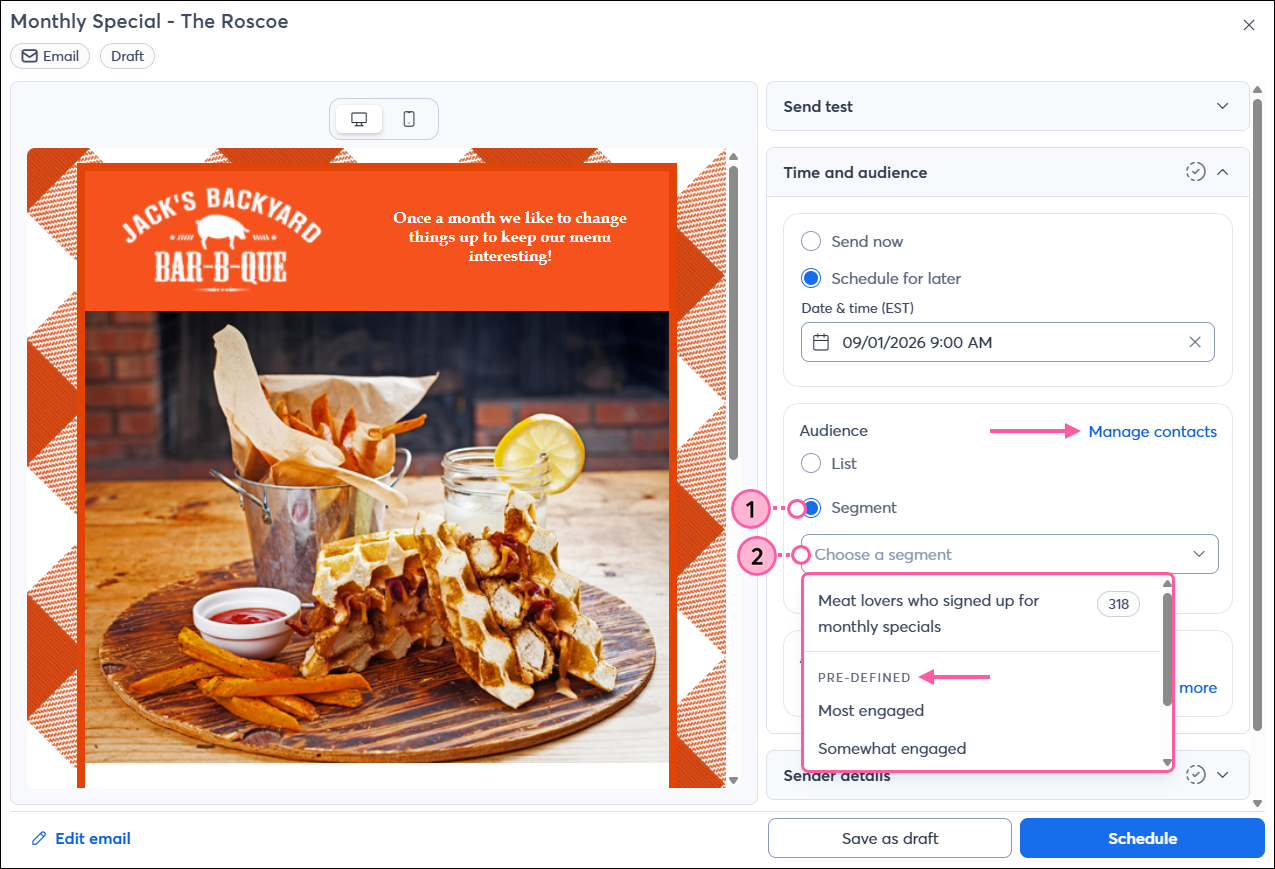This screenshot has width=1275, height=869.
Task: Switch email preview to desktop view
Action: point(358,118)
